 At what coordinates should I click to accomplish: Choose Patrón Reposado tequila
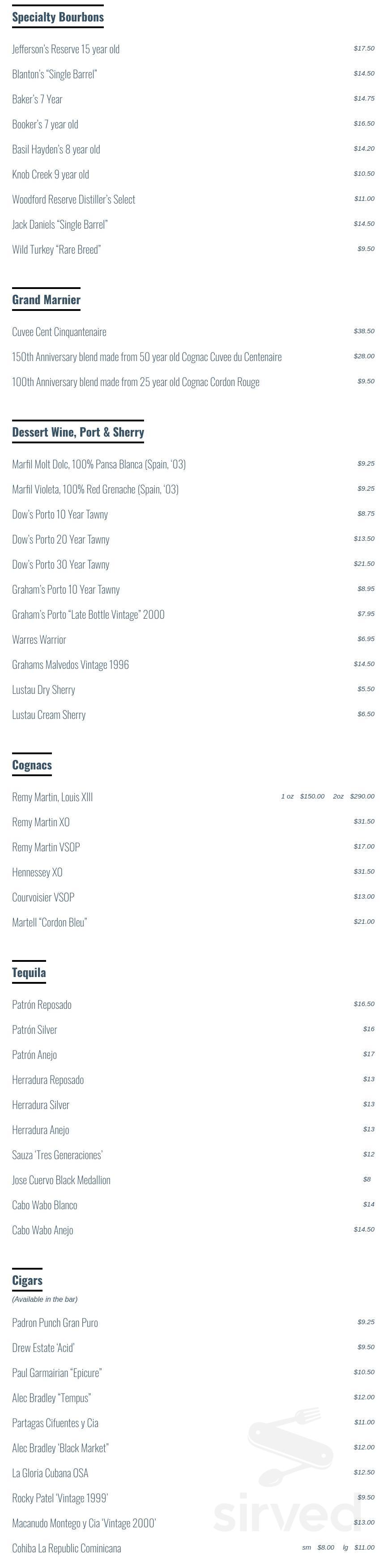[x=42, y=1005]
